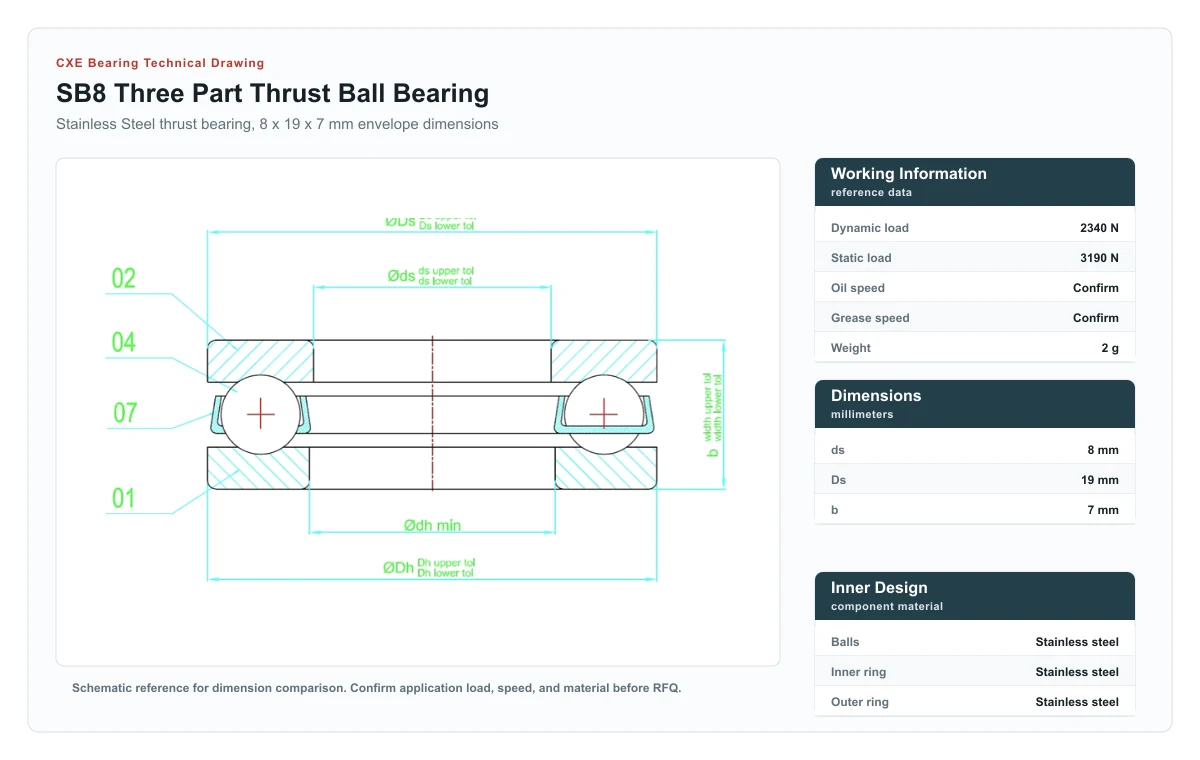Select the Dimensions panel header

pyautogui.click(x=975, y=404)
